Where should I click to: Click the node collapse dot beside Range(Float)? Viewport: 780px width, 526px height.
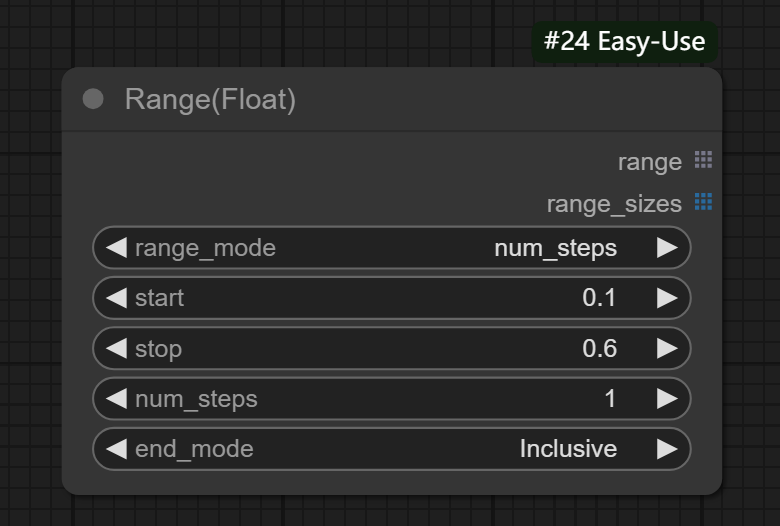[x=93, y=99]
